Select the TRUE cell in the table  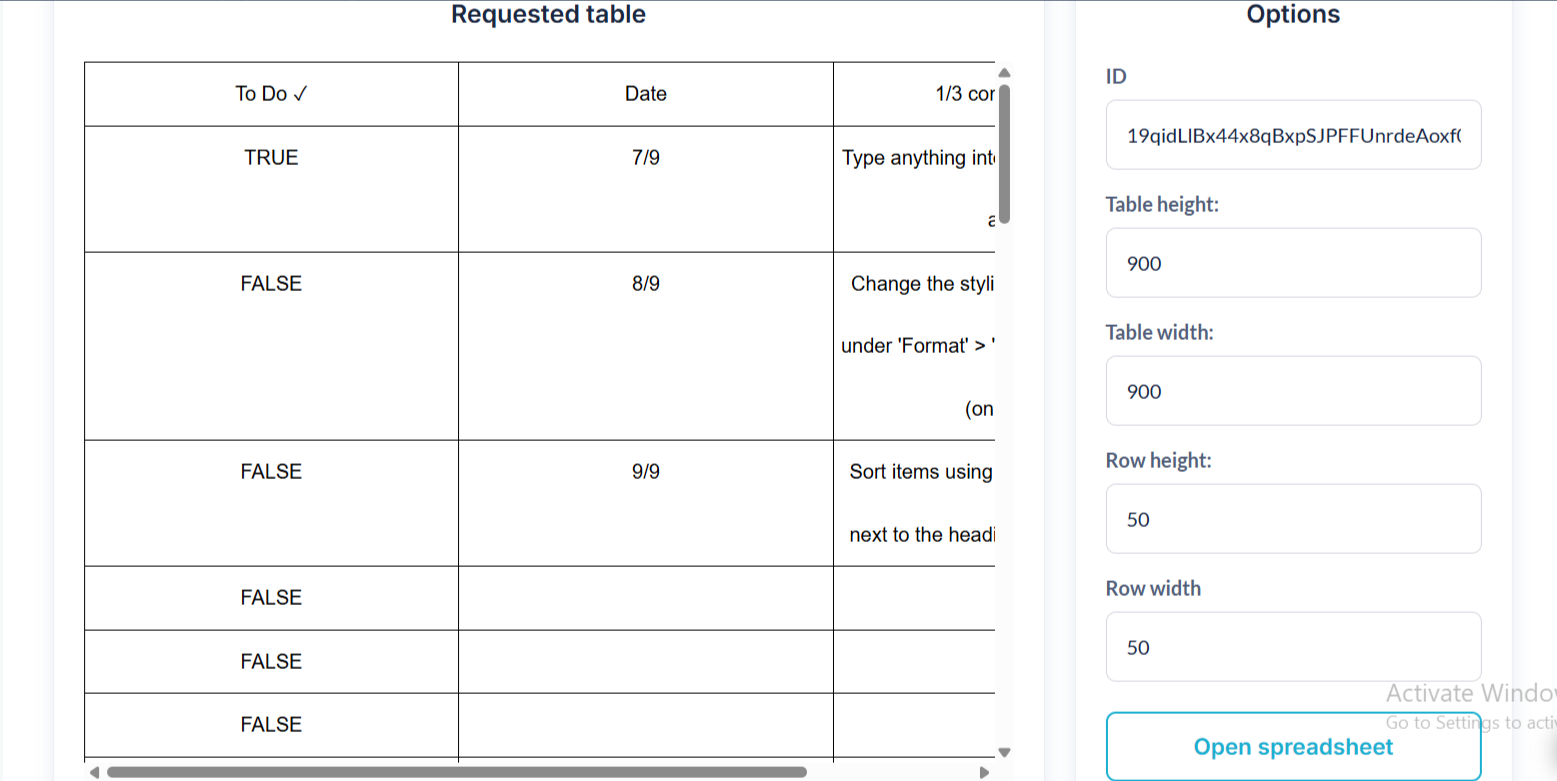[271, 158]
